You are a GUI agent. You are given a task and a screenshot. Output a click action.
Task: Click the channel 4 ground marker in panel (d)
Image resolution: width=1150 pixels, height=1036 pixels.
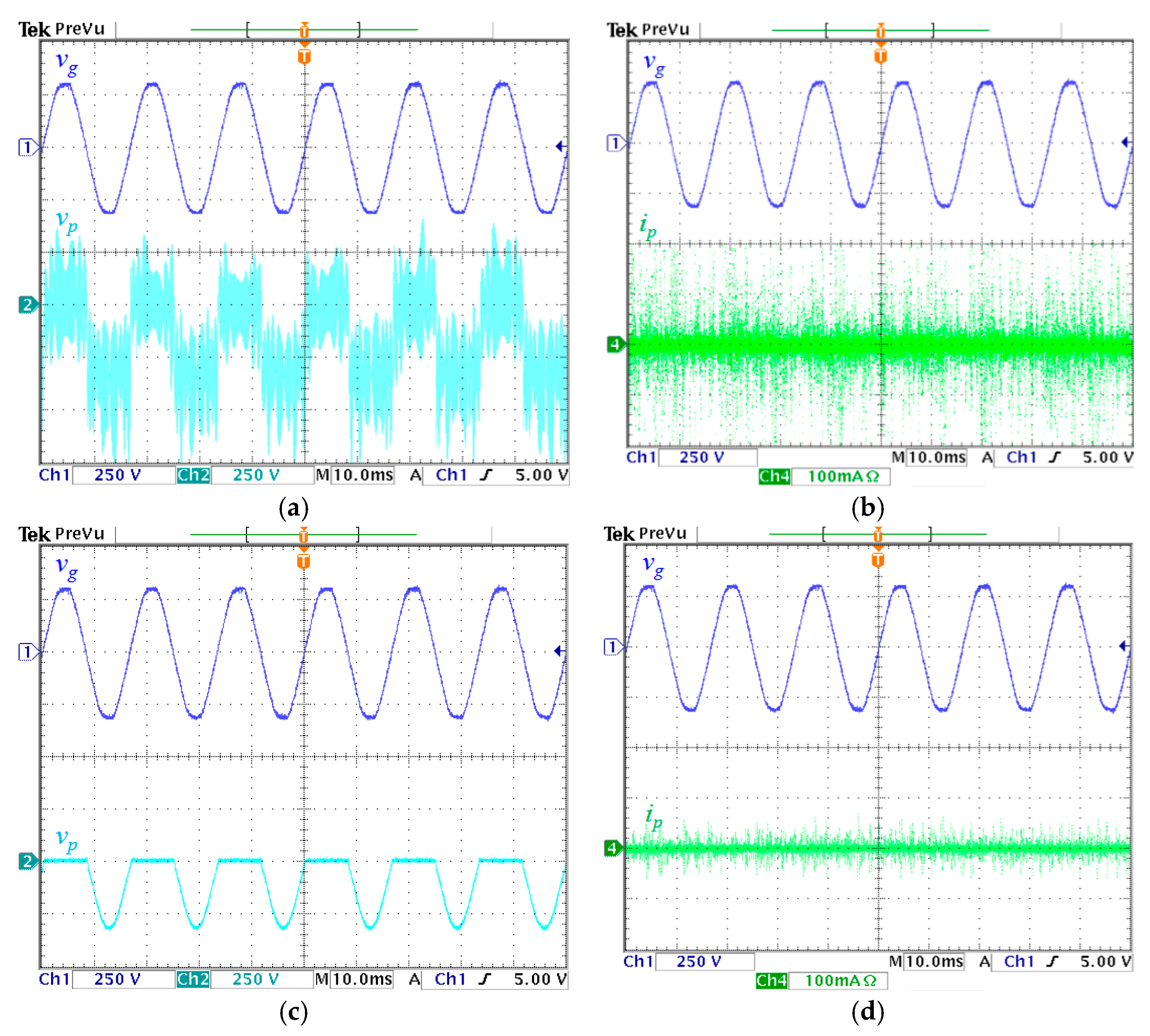[x=612, y=848]
